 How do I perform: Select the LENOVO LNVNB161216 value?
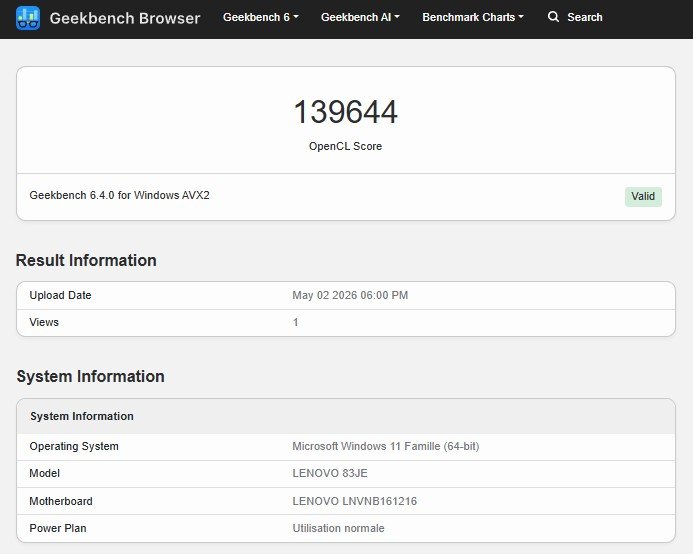pyautogui.click(x=354, y=501)
